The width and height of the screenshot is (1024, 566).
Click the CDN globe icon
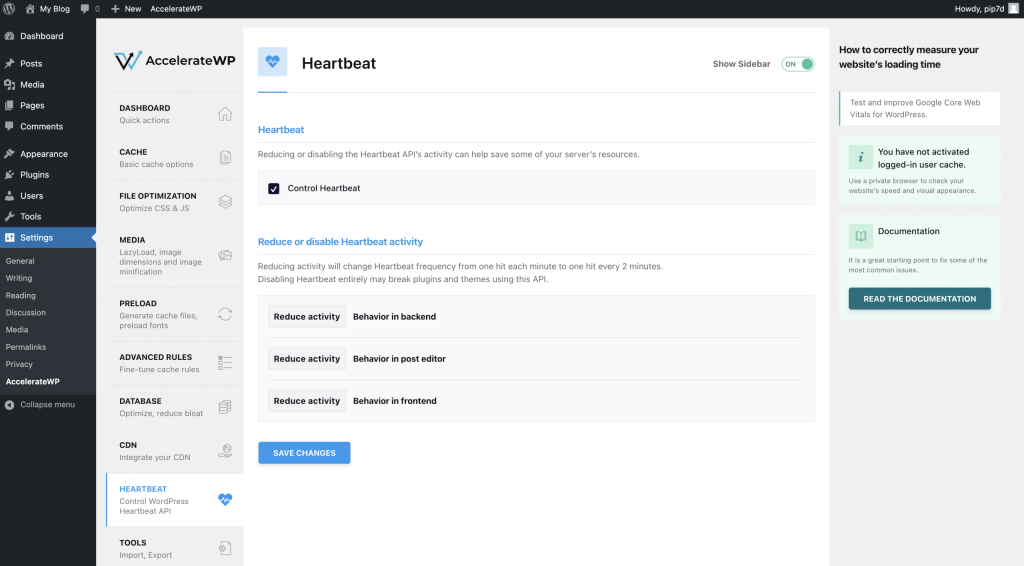tap(225, 450)
